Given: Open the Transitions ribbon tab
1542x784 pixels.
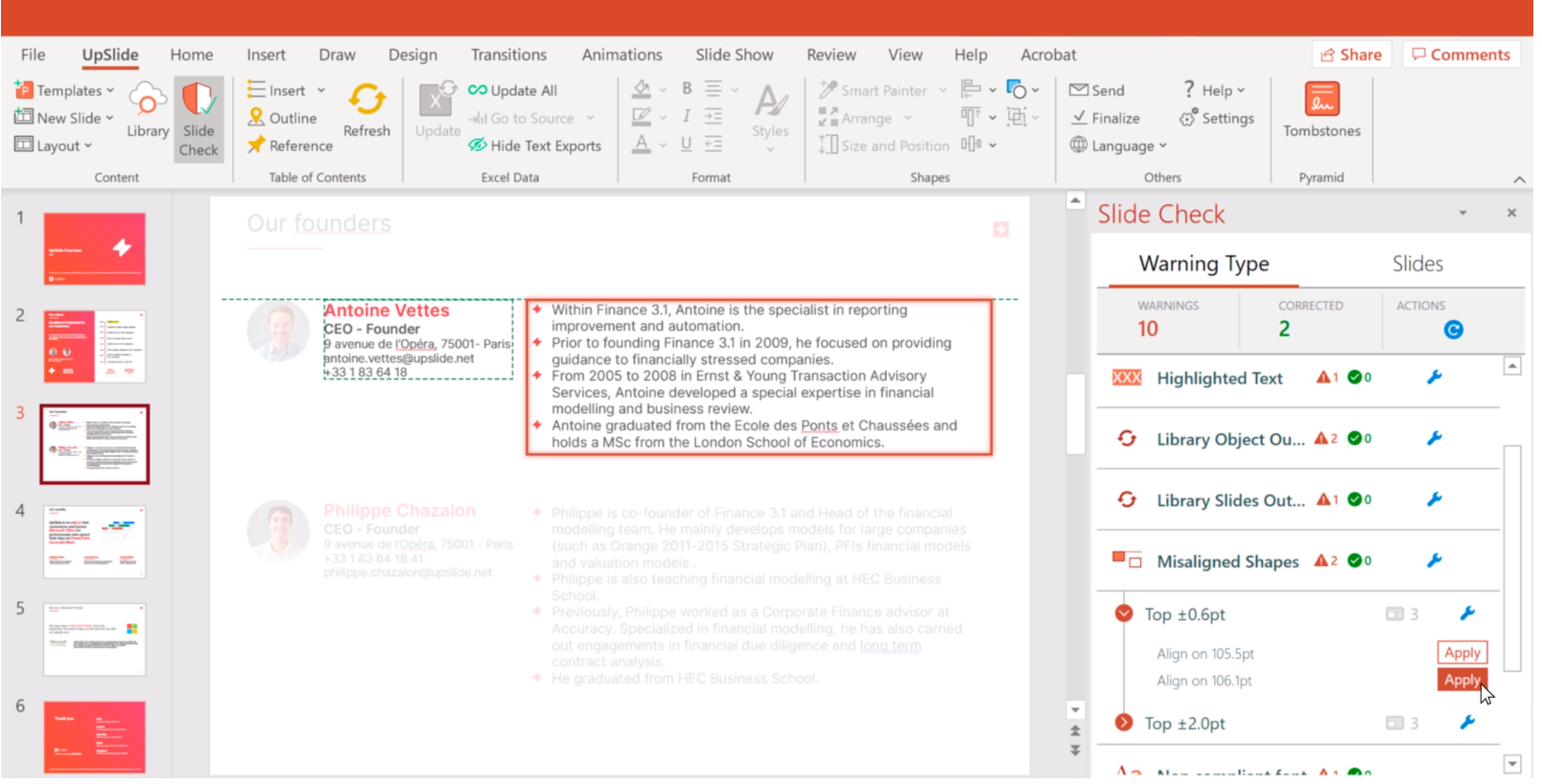Looking at the screenshot, I should click(x=508, y=55).
